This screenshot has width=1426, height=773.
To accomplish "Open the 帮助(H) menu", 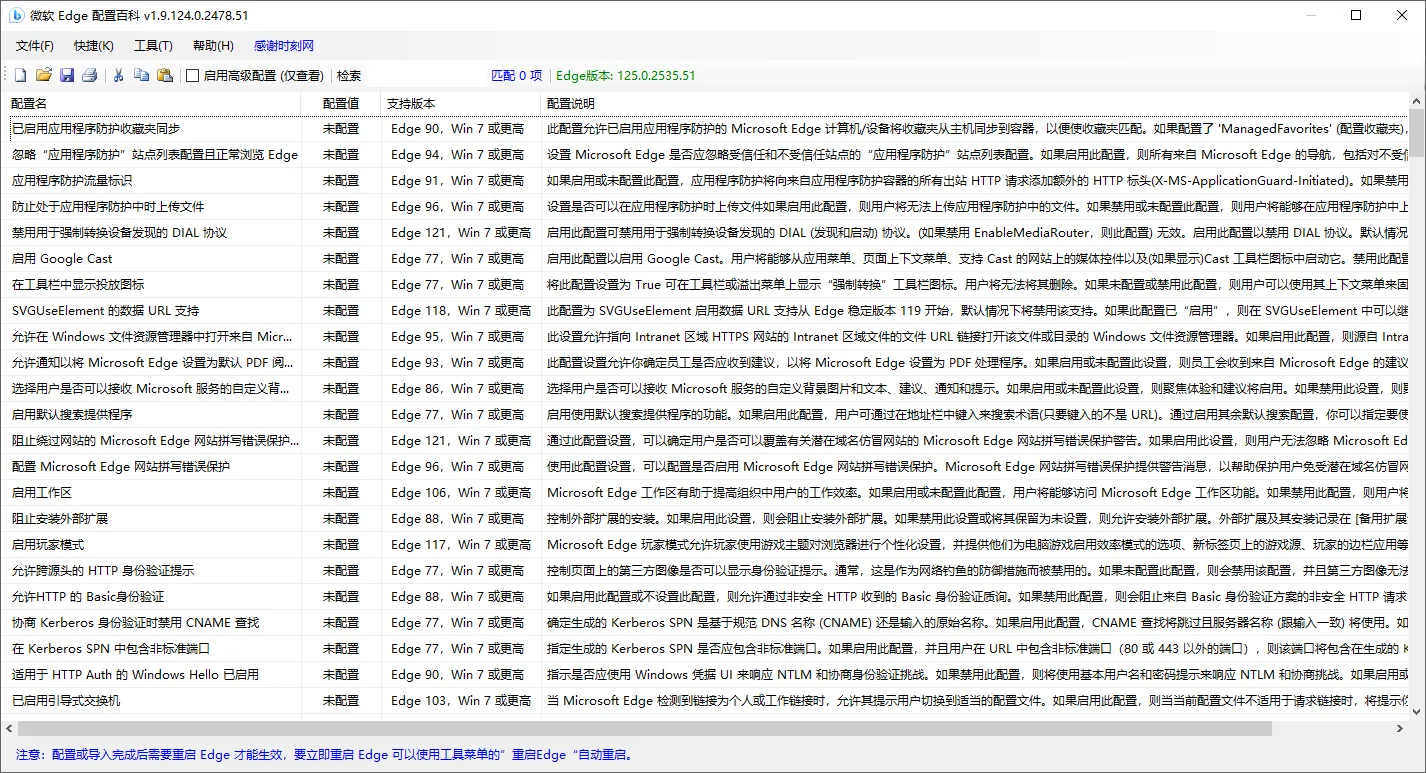I will point(213,46).
